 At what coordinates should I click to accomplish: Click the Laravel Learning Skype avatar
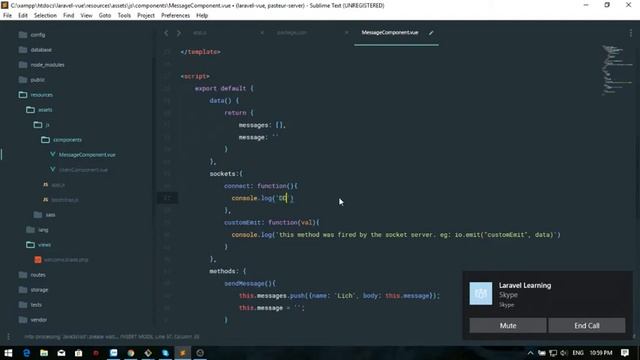coord(480,293)
